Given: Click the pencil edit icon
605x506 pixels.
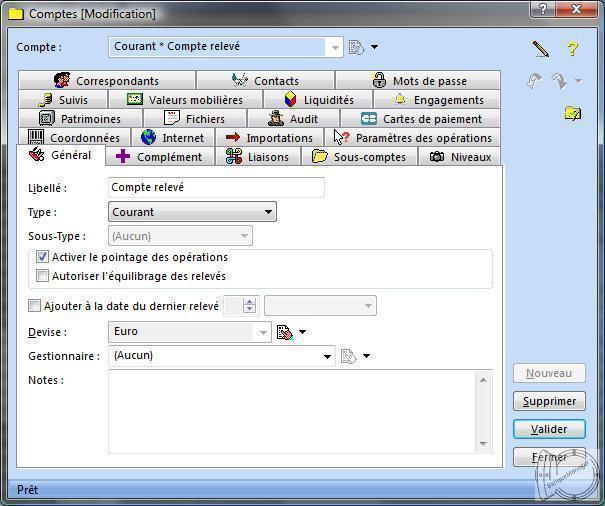Looking at the screenshot, I should point(541,48).
